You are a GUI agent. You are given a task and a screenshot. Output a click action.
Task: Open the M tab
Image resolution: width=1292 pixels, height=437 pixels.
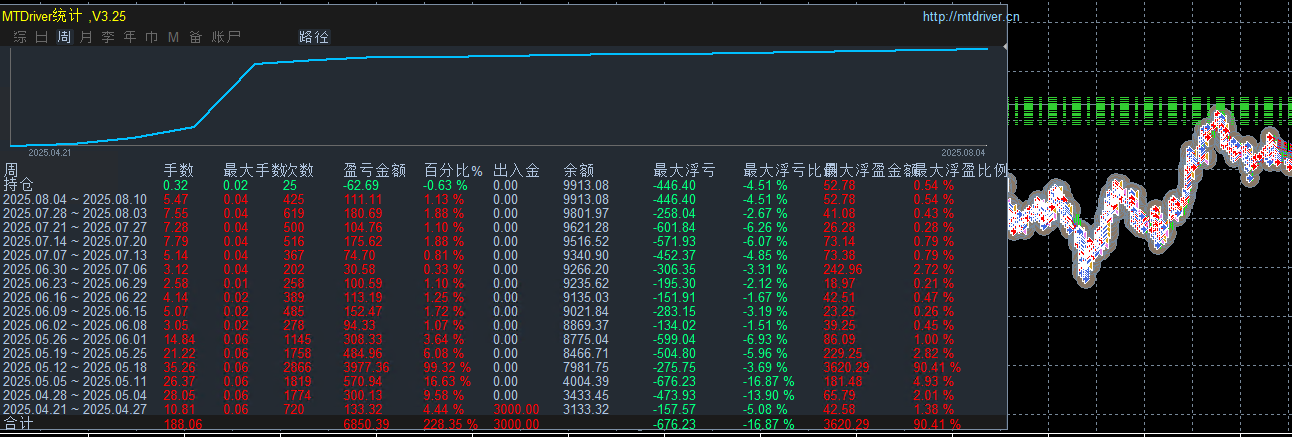point(173,37)
